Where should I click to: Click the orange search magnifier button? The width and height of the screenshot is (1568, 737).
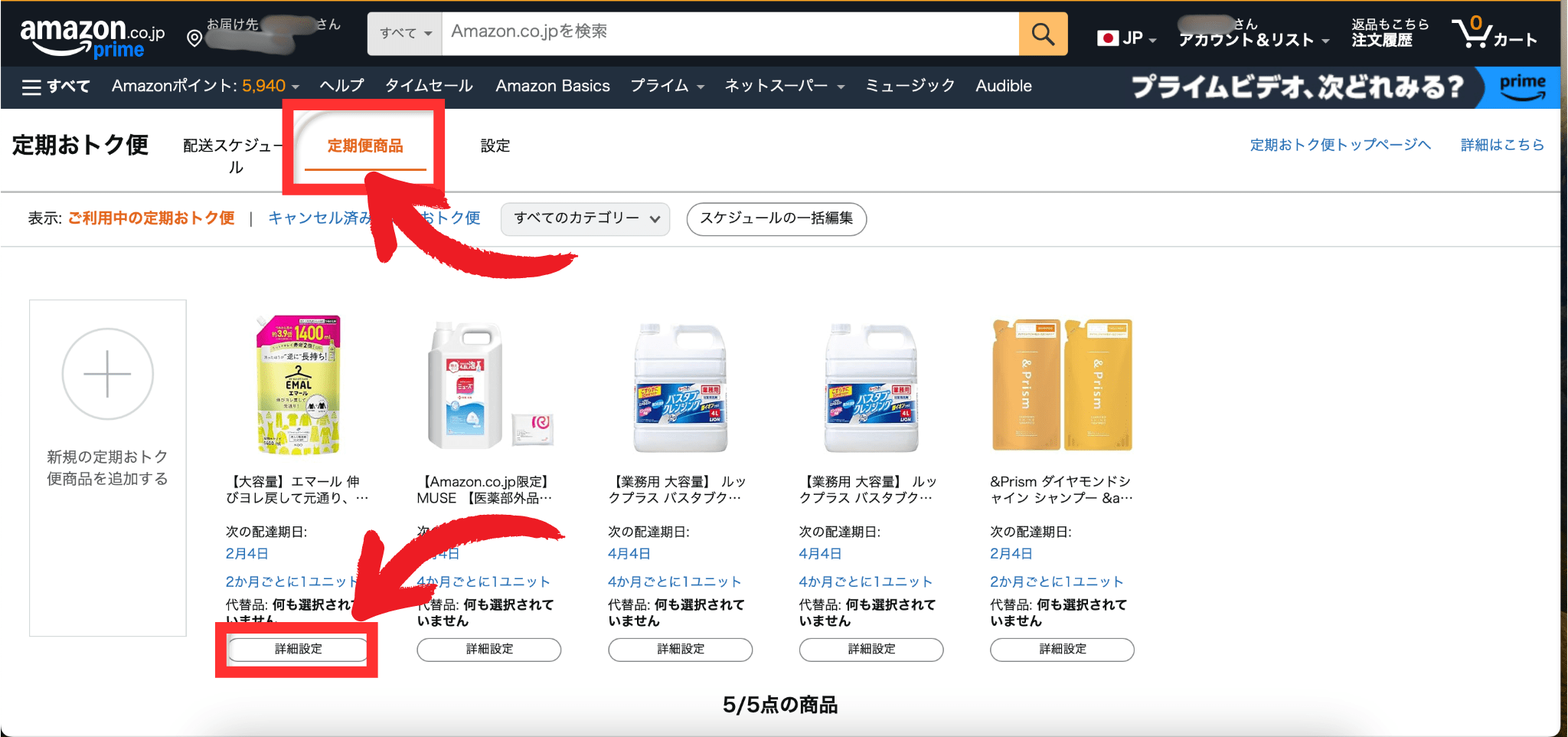1043,34
